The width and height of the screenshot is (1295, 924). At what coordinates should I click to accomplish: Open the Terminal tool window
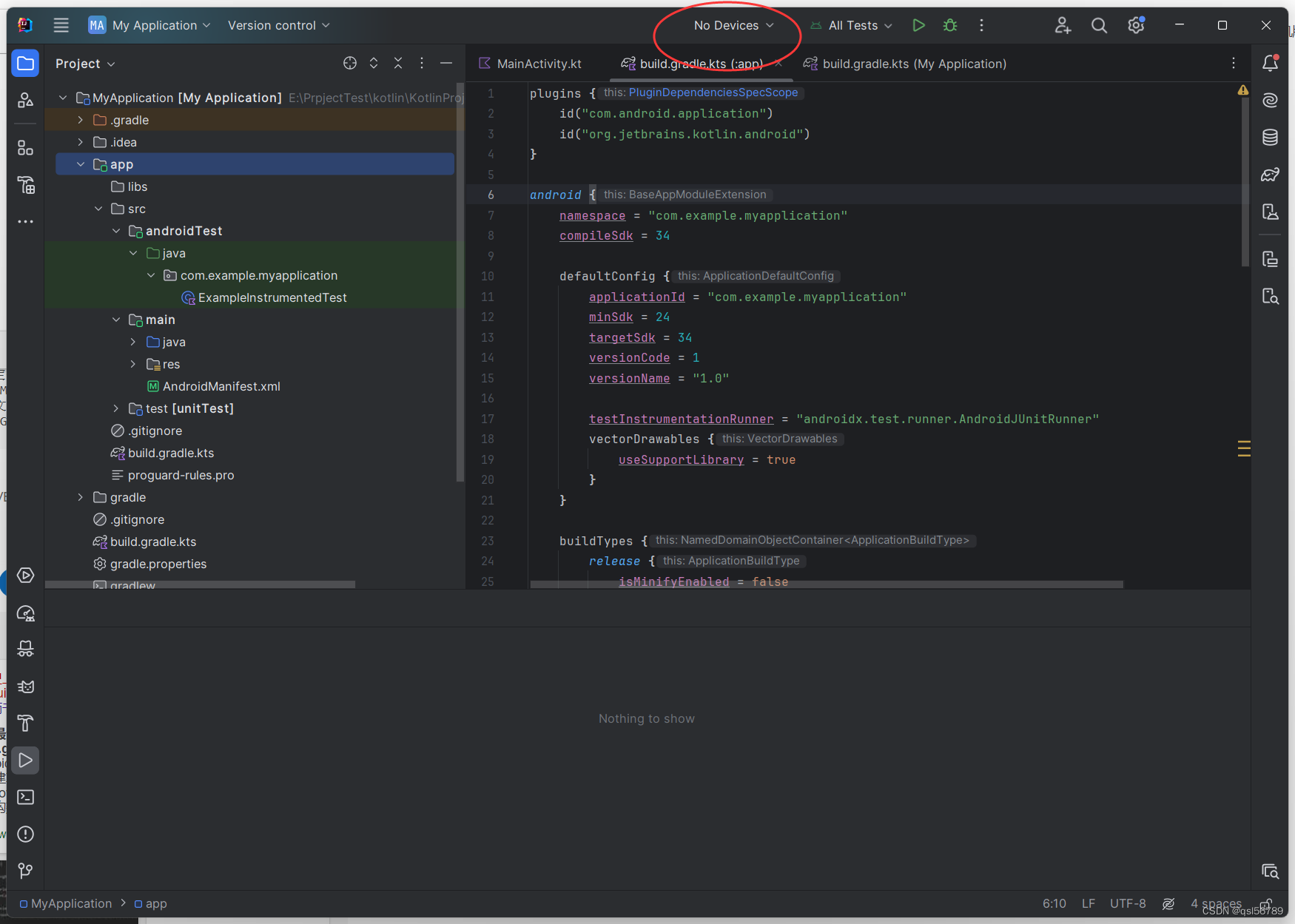[25, 797]
